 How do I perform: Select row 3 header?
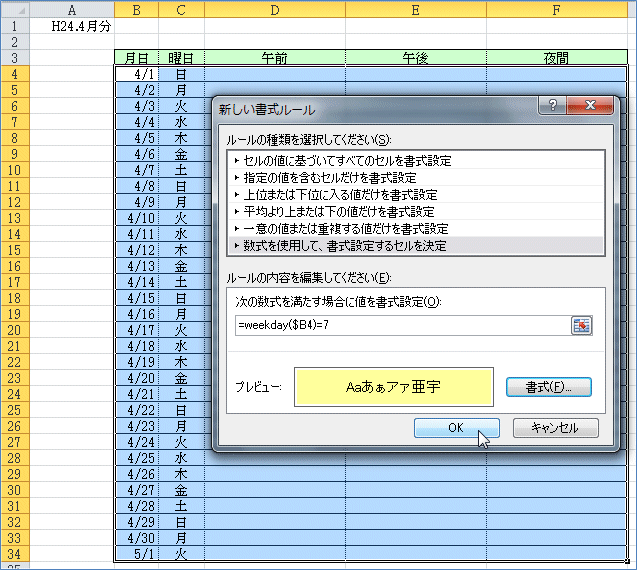tap(15, 58)
